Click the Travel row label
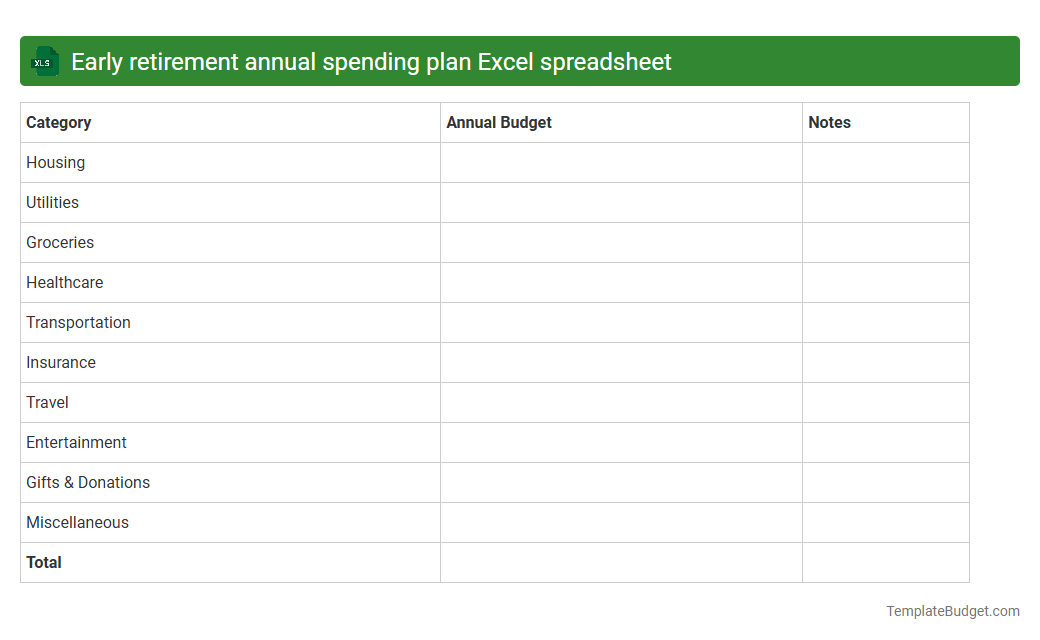 pyautogui.click(x=47, y=402)
